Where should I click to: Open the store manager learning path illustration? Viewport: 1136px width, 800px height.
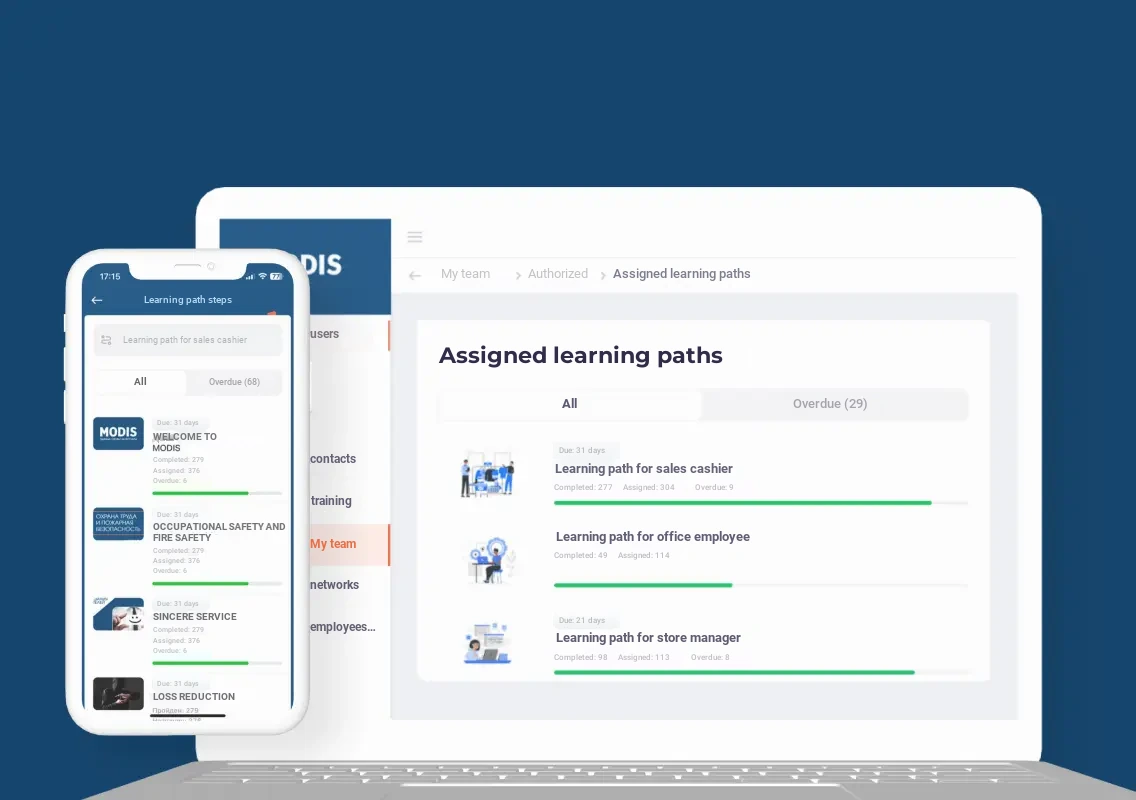pyautogui.click(x=488, y=643)
